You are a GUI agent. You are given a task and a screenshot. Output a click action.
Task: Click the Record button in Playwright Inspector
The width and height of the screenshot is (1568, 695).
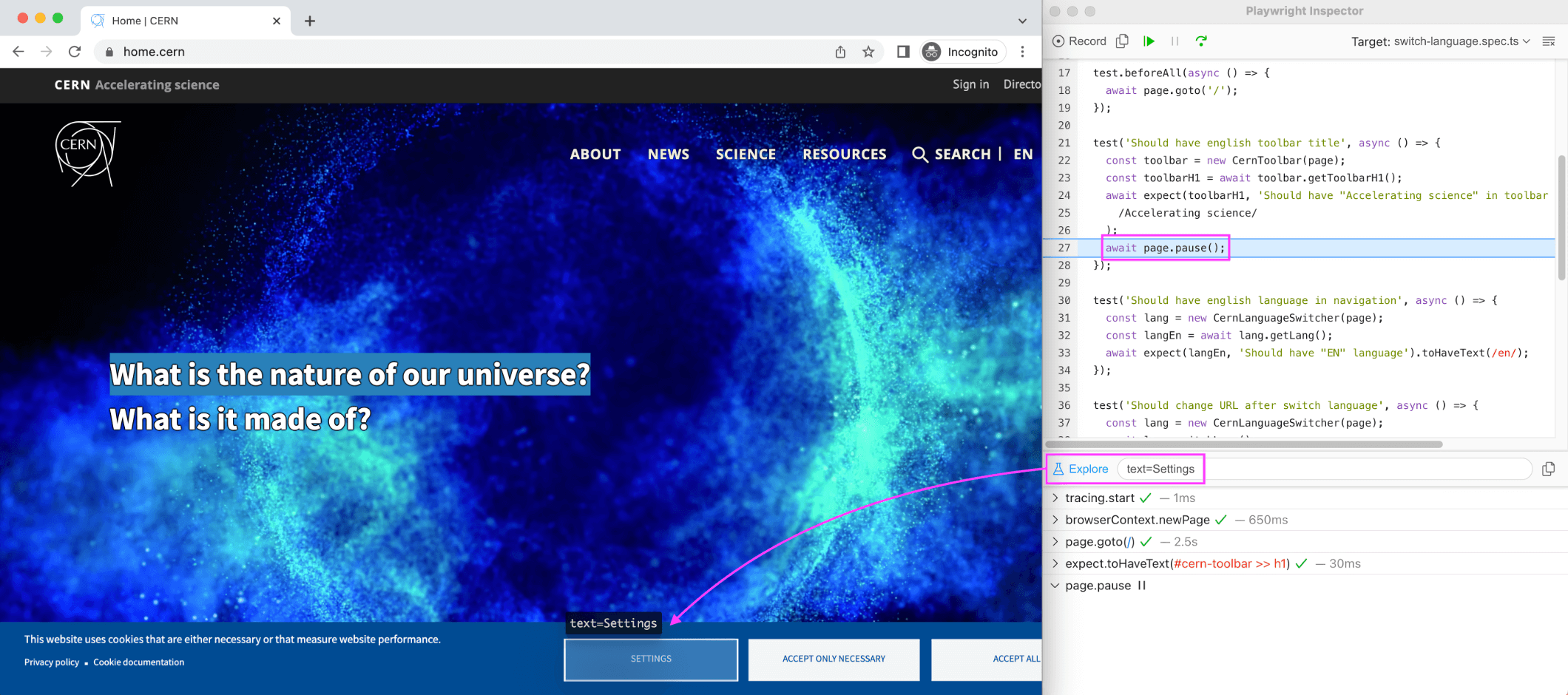pyautogui.click(x=1079, y=41)
